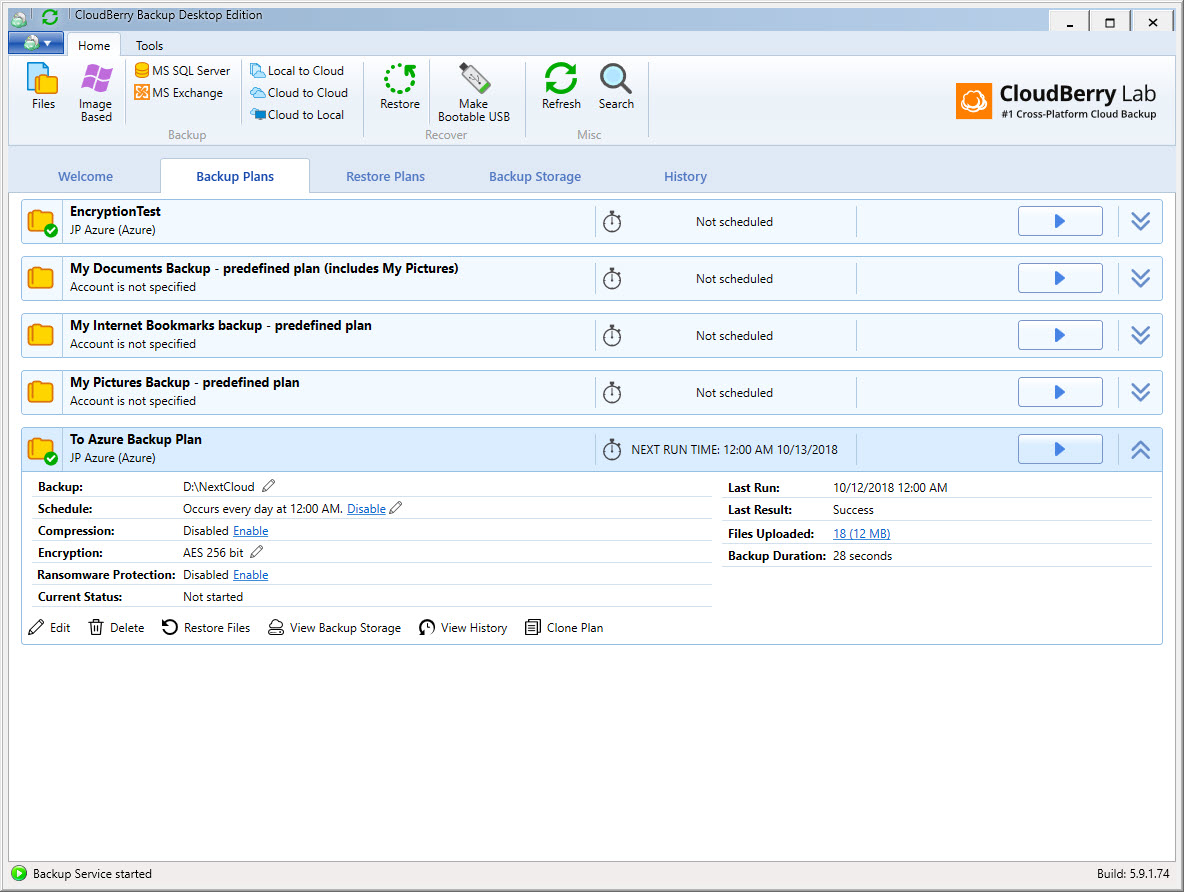Enable Ransomware Protection link

[251, 575]
